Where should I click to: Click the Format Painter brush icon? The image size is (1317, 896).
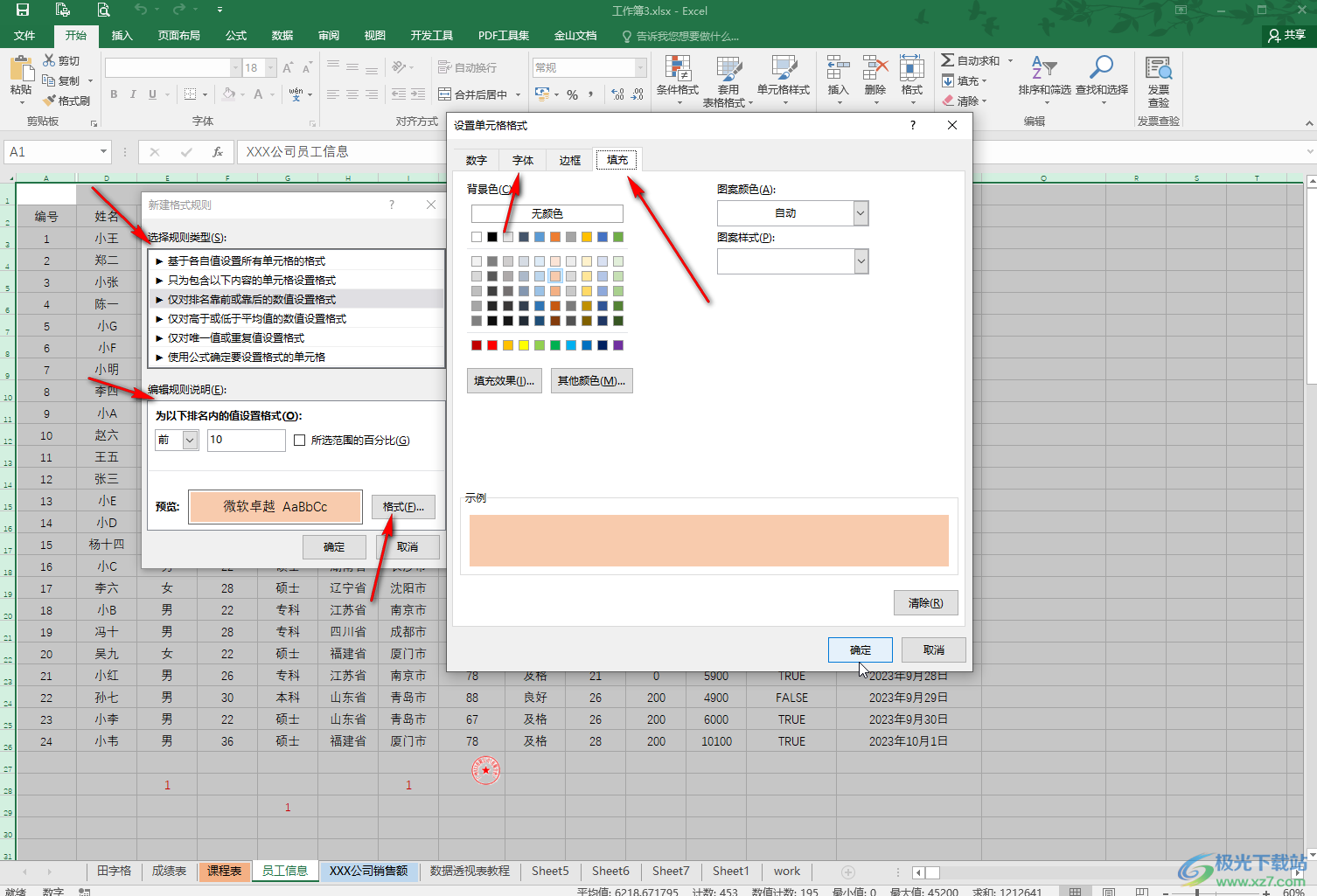49,101
